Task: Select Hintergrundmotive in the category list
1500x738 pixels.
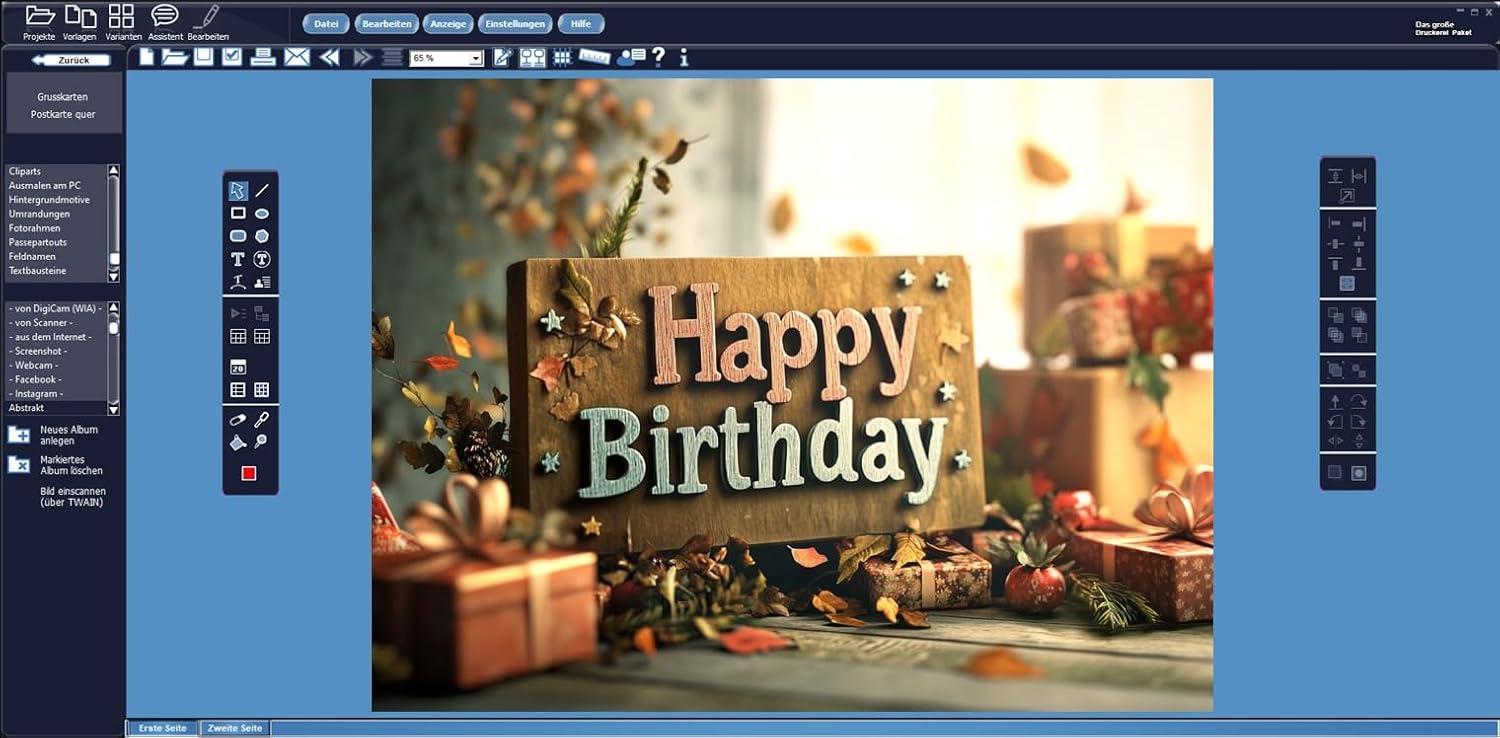Action: (x=49, y=200)
